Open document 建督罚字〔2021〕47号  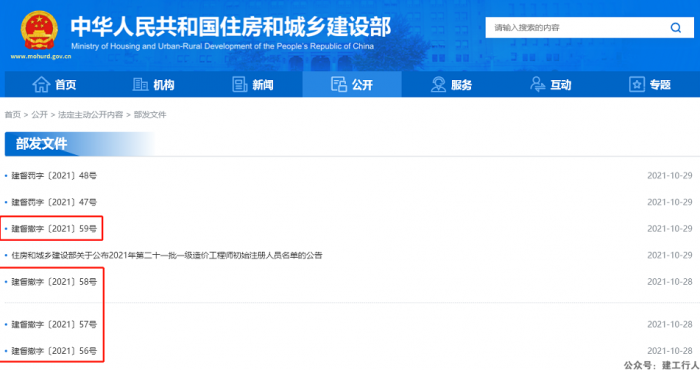tap(54, 202)
